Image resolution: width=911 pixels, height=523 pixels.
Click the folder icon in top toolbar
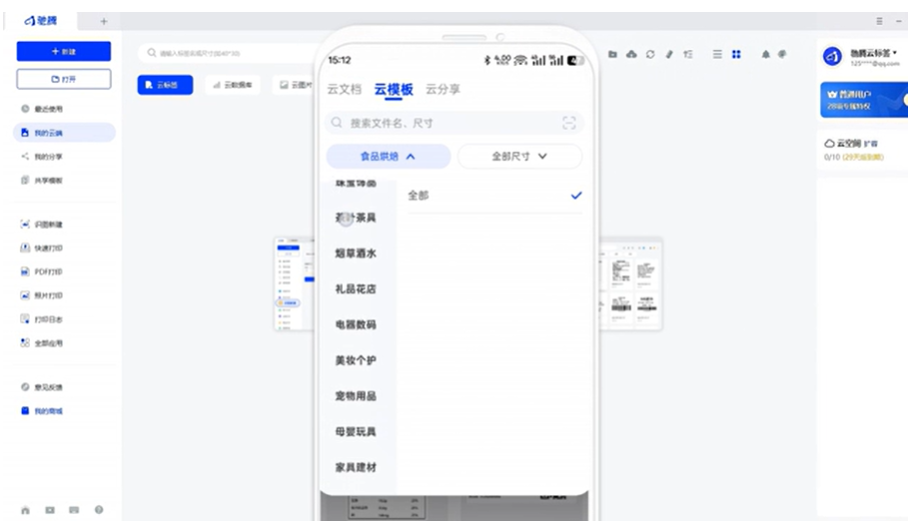tap(612, 54)
